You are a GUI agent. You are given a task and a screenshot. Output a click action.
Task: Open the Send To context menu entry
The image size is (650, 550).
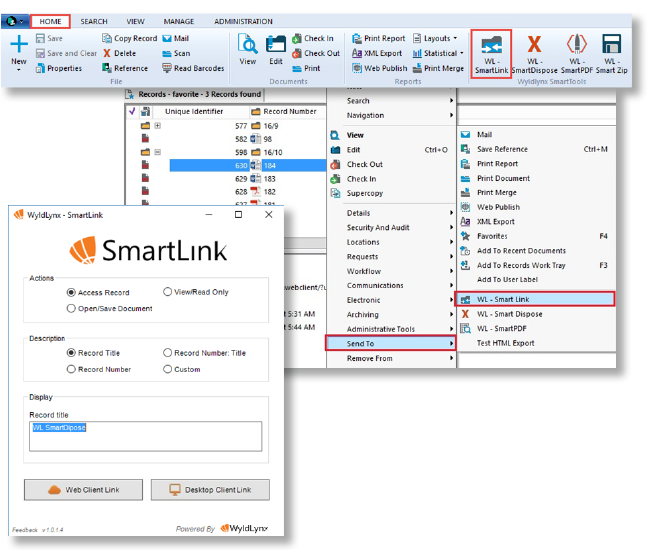point(391,344)
